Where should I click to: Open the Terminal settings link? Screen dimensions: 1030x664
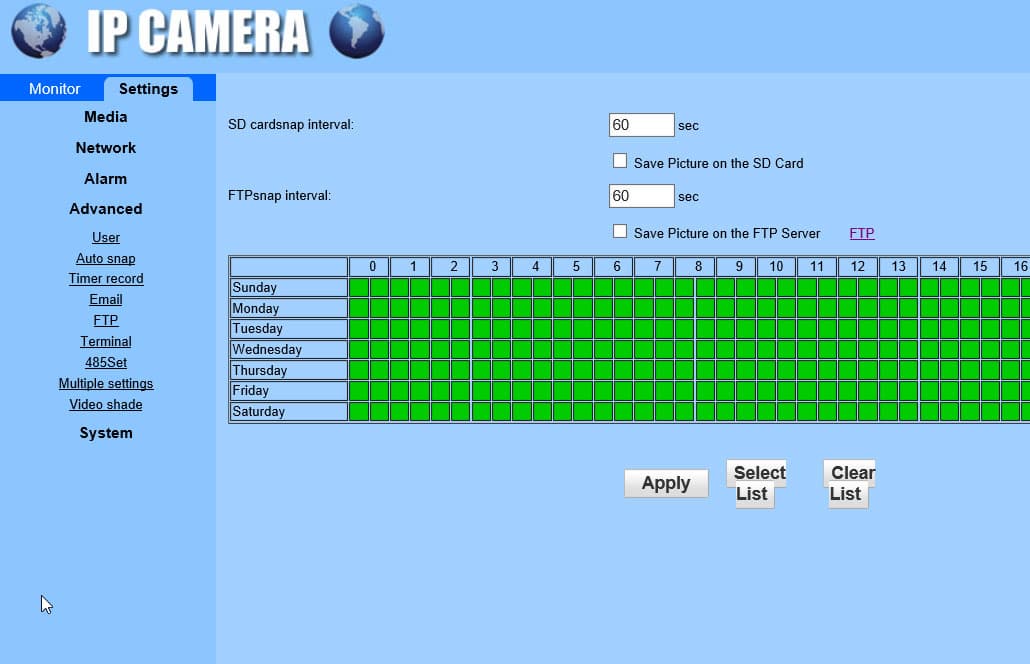click(x=106, y=342)
